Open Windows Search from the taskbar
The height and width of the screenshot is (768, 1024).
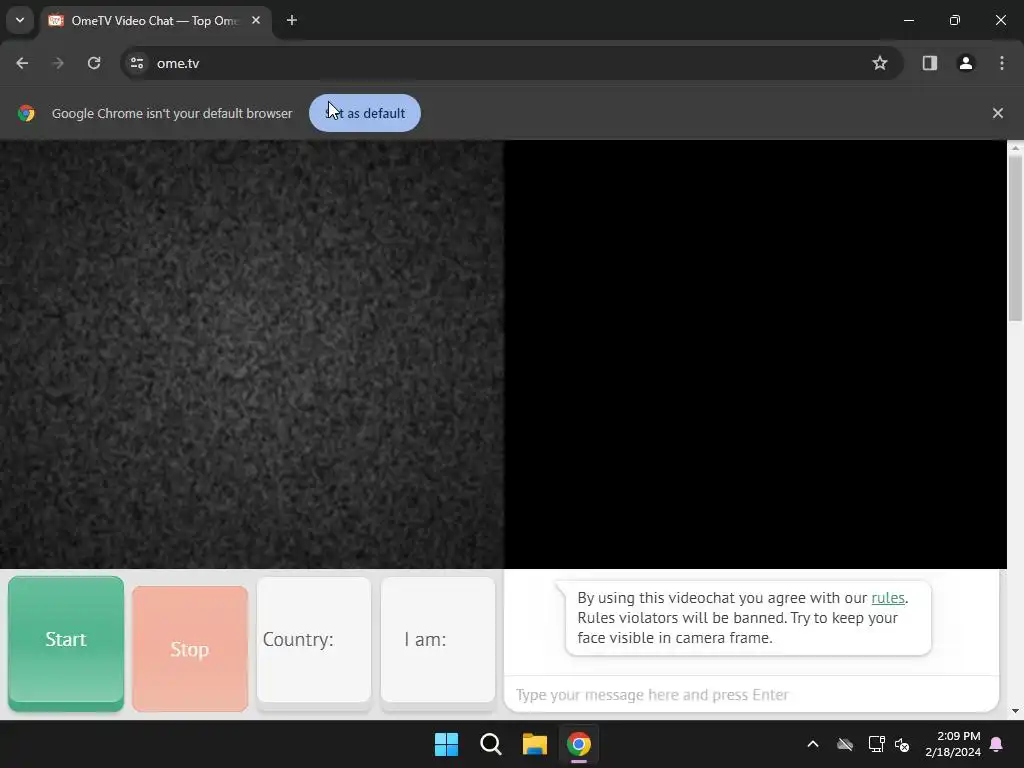[x=490, y=744]
